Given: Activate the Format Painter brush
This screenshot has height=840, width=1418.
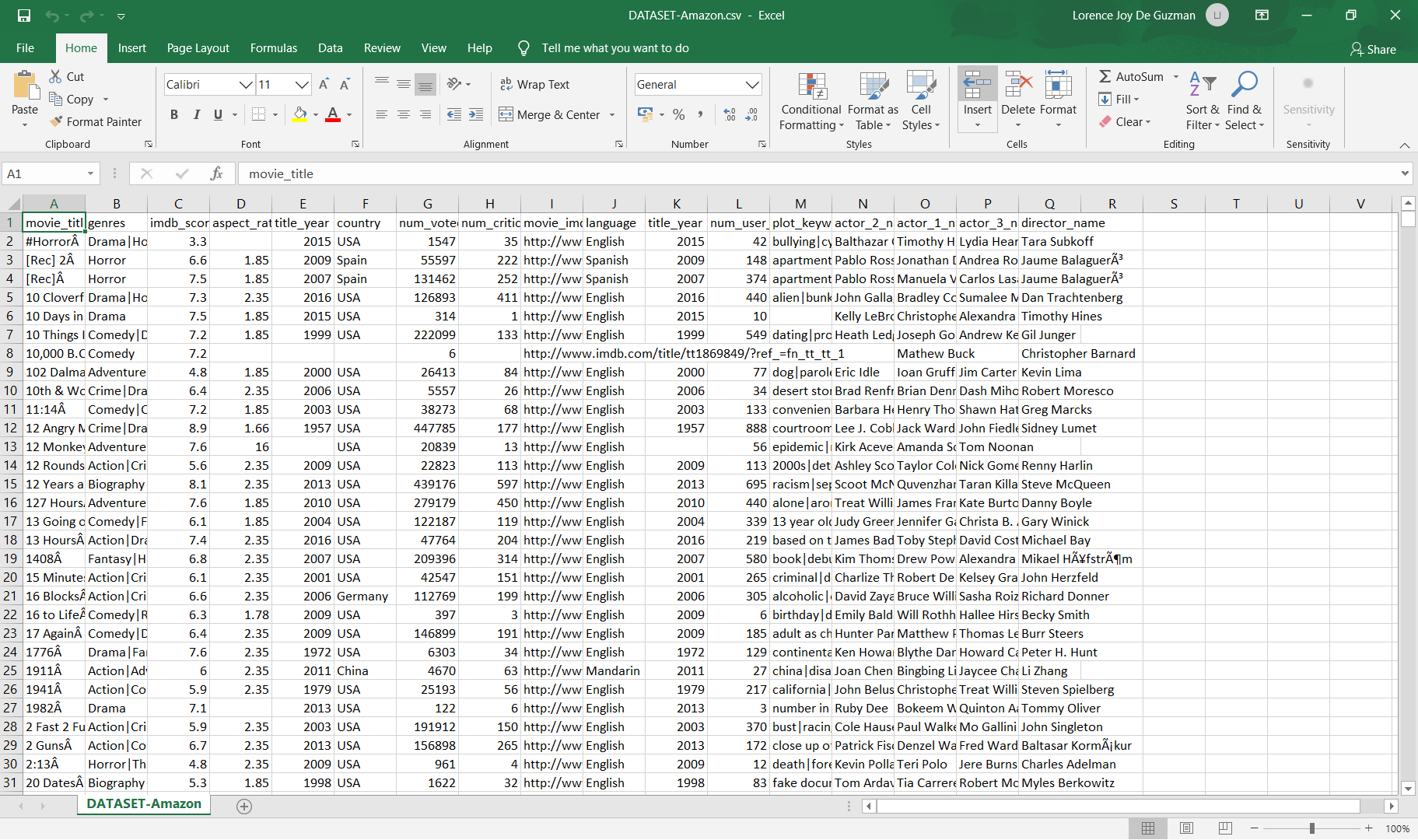Looking at the screenshot, I should point(55,121).
